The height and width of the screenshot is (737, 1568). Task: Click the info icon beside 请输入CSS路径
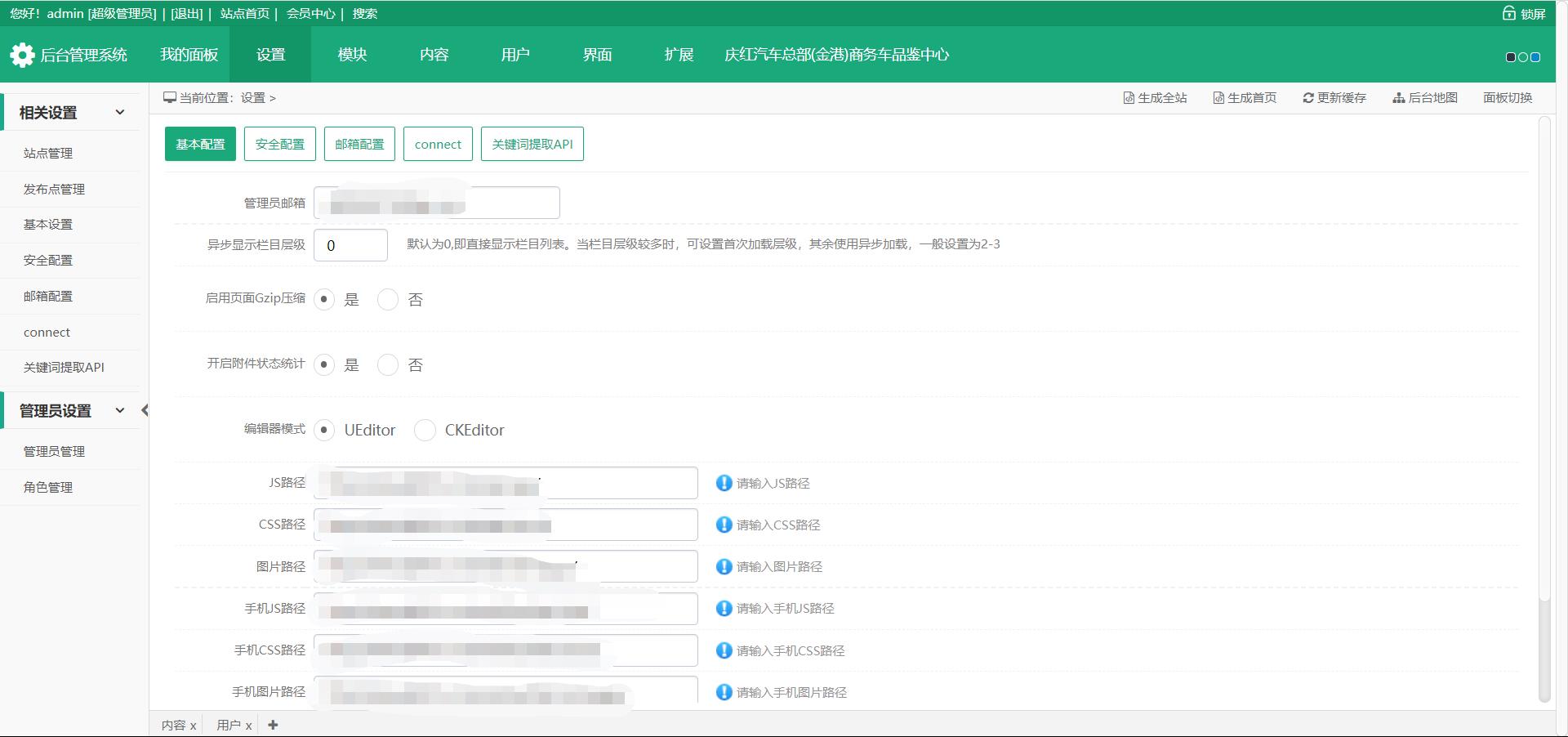[724, 525]
